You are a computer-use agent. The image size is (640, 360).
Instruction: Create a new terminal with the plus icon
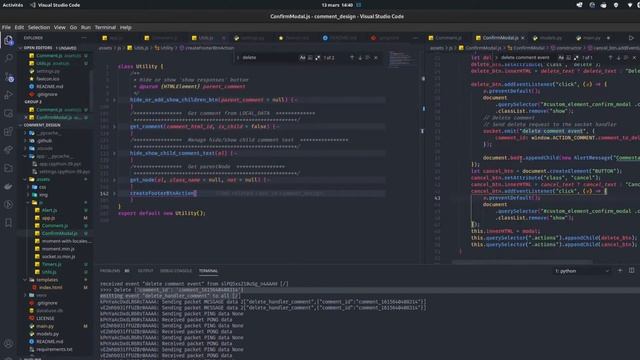(x=620, y=271)
